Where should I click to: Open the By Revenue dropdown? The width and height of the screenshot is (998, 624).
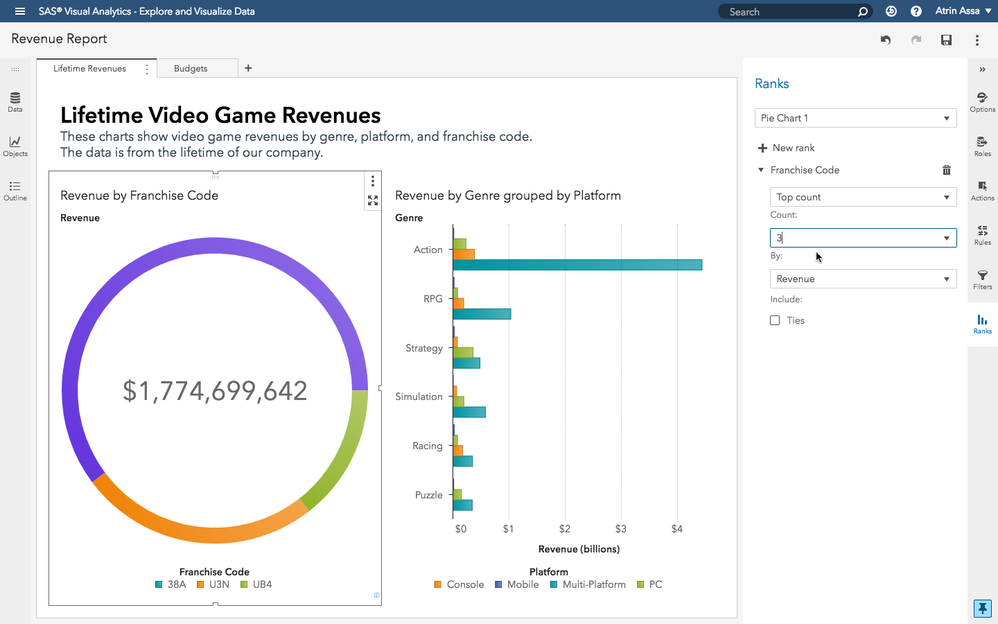(862, 279)
